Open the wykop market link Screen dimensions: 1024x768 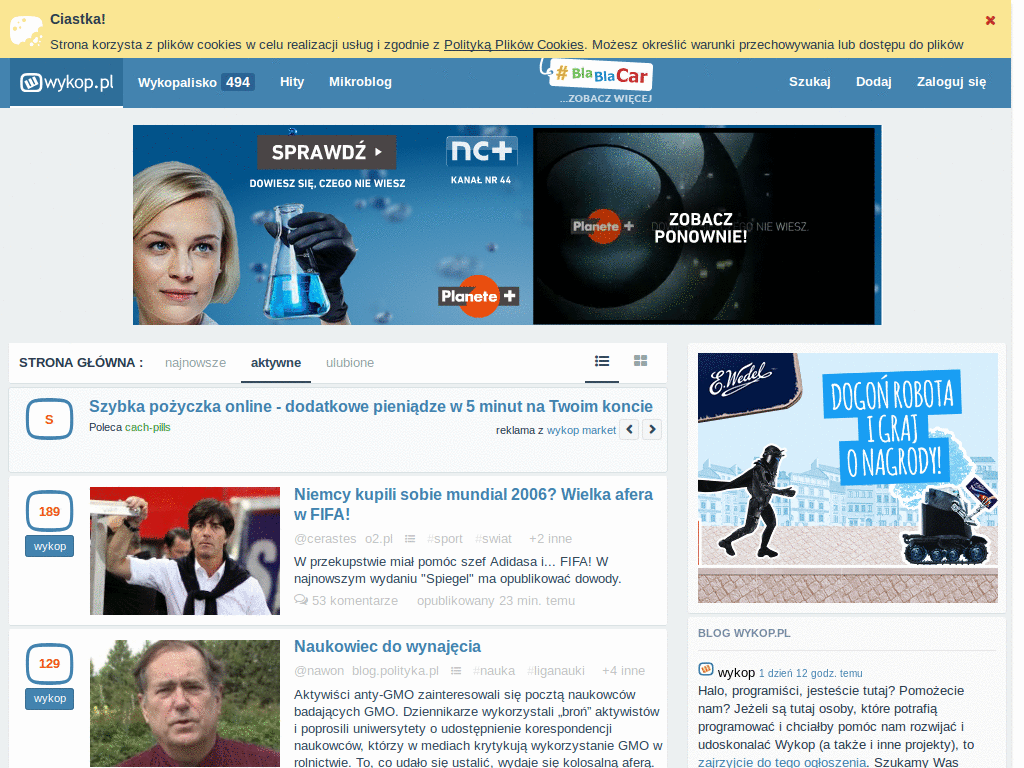(x=581, y=430)
